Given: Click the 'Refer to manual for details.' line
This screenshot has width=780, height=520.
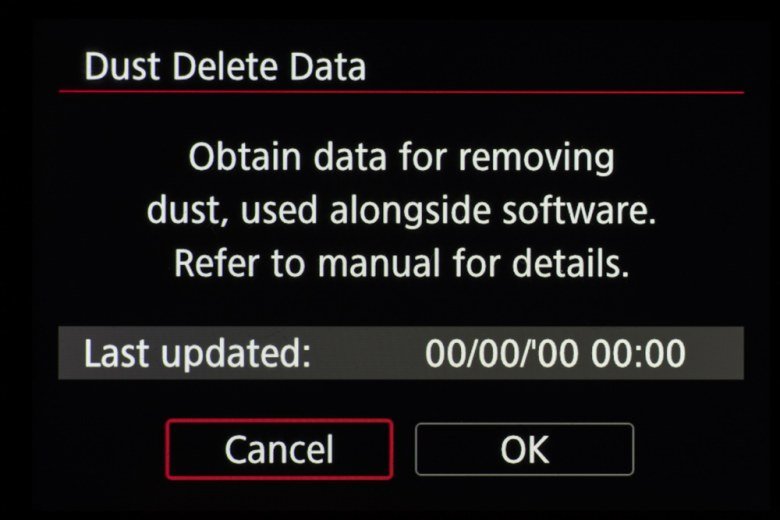Looking at the screenshot, I should tap(401, 263).
